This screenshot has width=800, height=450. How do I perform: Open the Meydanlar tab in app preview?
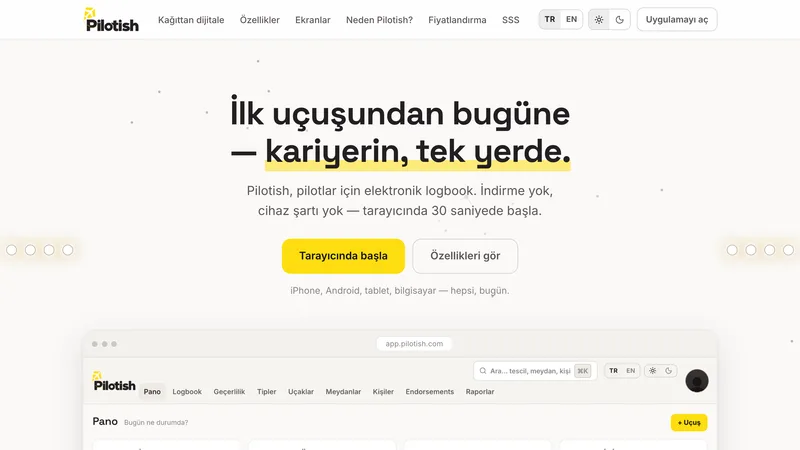343,392
